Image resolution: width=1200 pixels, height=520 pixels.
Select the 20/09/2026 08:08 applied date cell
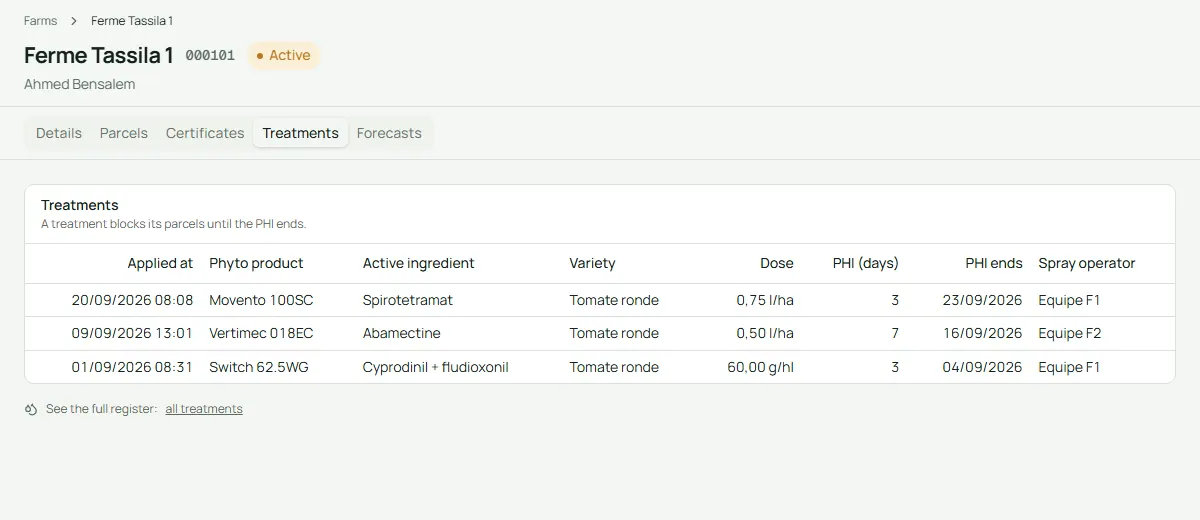coord(132,300)
